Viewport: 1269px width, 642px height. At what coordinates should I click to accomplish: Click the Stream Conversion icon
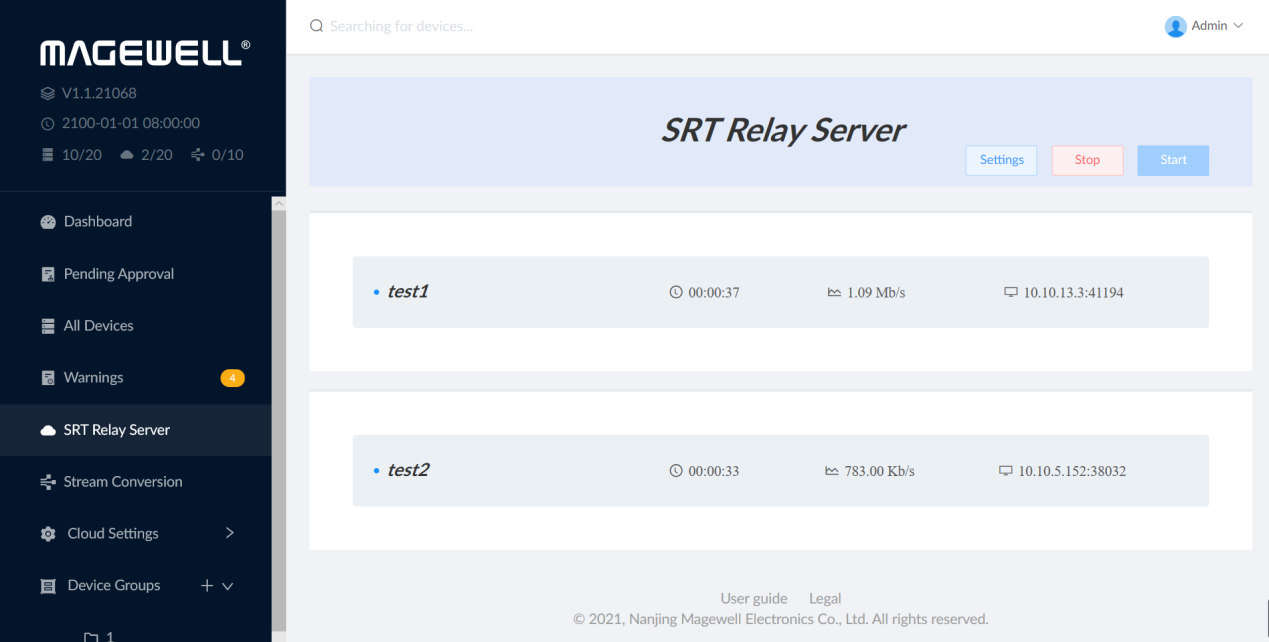pyautogui.click(x=48, y=482)
